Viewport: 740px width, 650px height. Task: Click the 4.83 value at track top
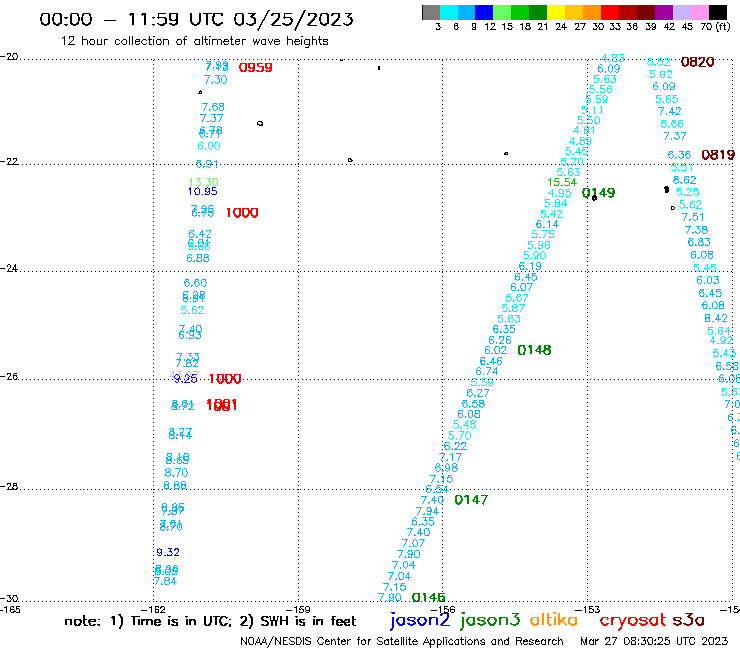coord(613,58)
